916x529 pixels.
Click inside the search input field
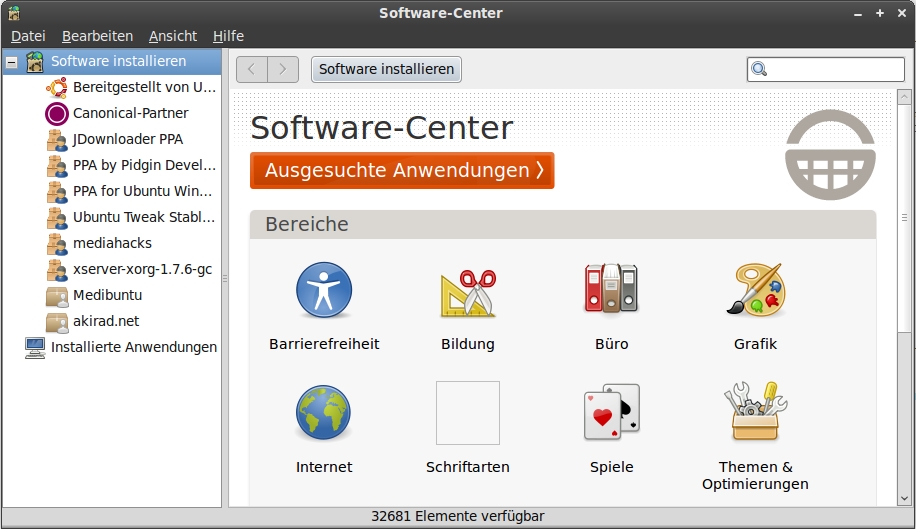pyautogui.click(x=834, y=69)
